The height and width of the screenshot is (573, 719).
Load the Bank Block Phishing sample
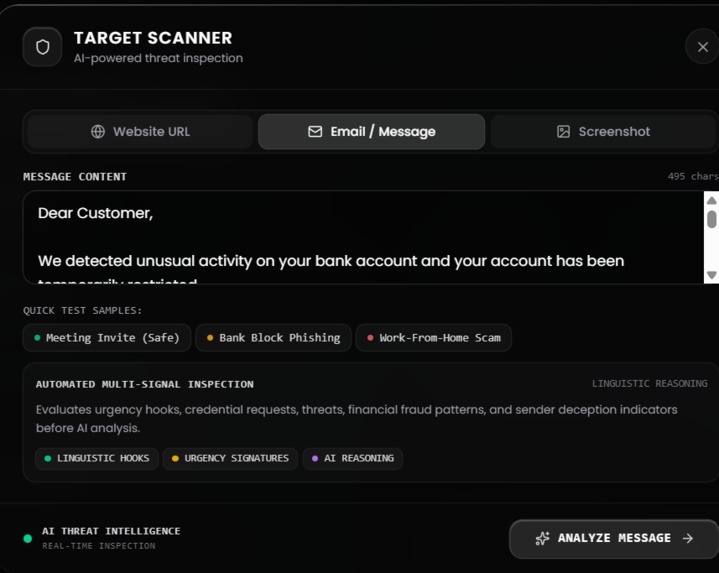(273, 338)
